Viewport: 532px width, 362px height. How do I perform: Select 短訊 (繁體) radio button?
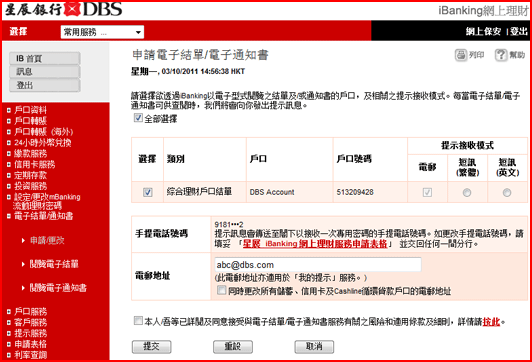tap(467, 193)
